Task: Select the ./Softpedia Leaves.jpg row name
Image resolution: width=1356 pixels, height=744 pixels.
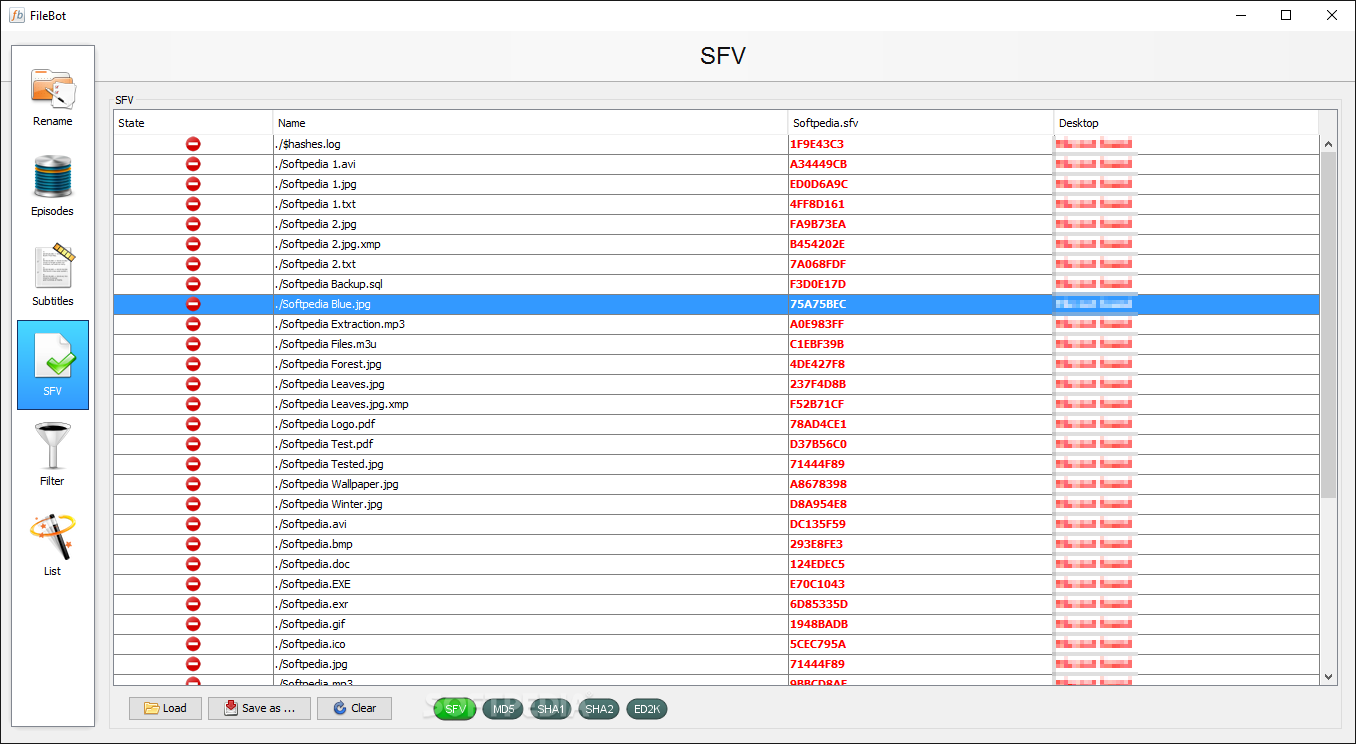Action: point(330,384)
